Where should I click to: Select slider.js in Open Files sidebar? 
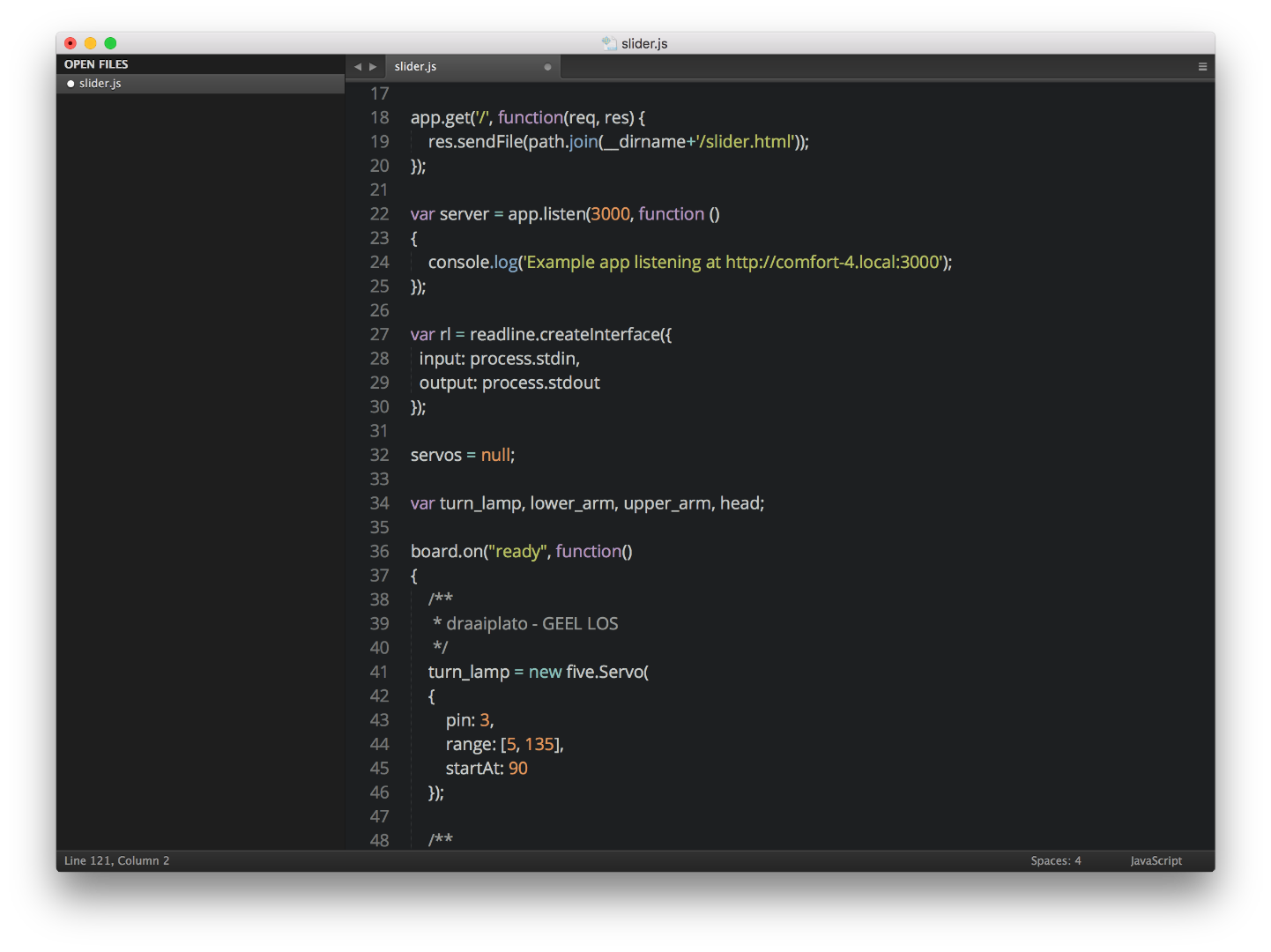pos(201,84)
